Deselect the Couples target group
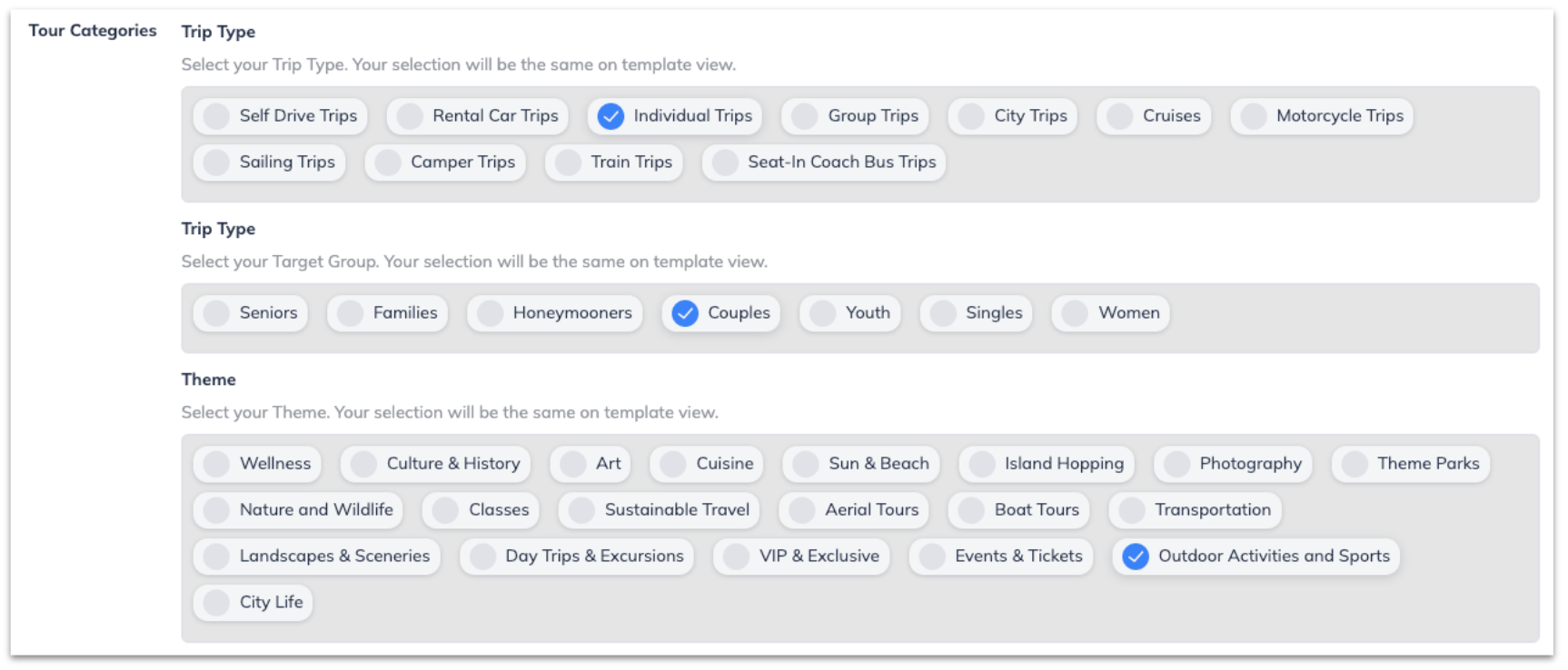Viewport: 1568px width, 670px height. tap(721, 313)
